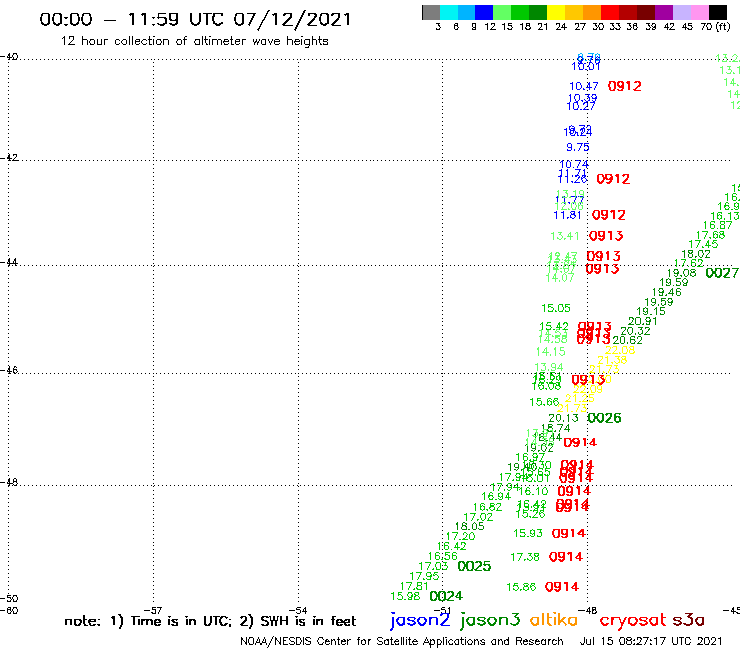Click the wave height value 16.82

[x=487, y=507]
